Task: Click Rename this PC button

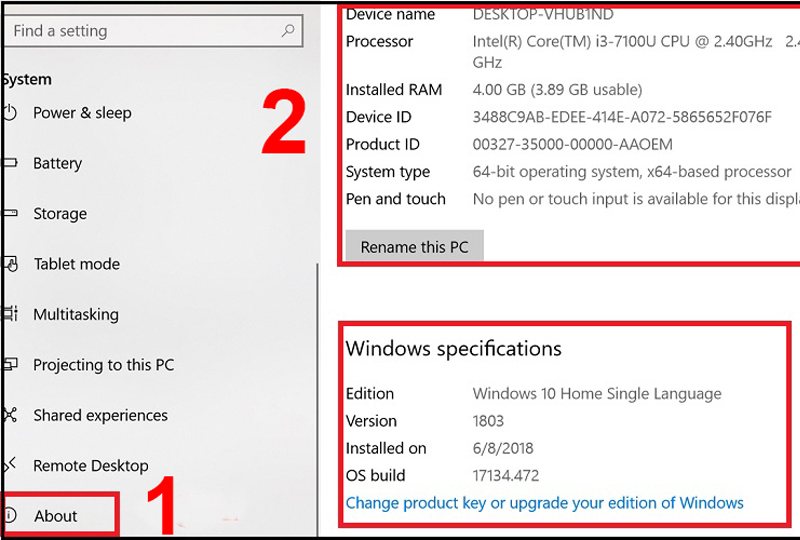Action: click(414, 247)
